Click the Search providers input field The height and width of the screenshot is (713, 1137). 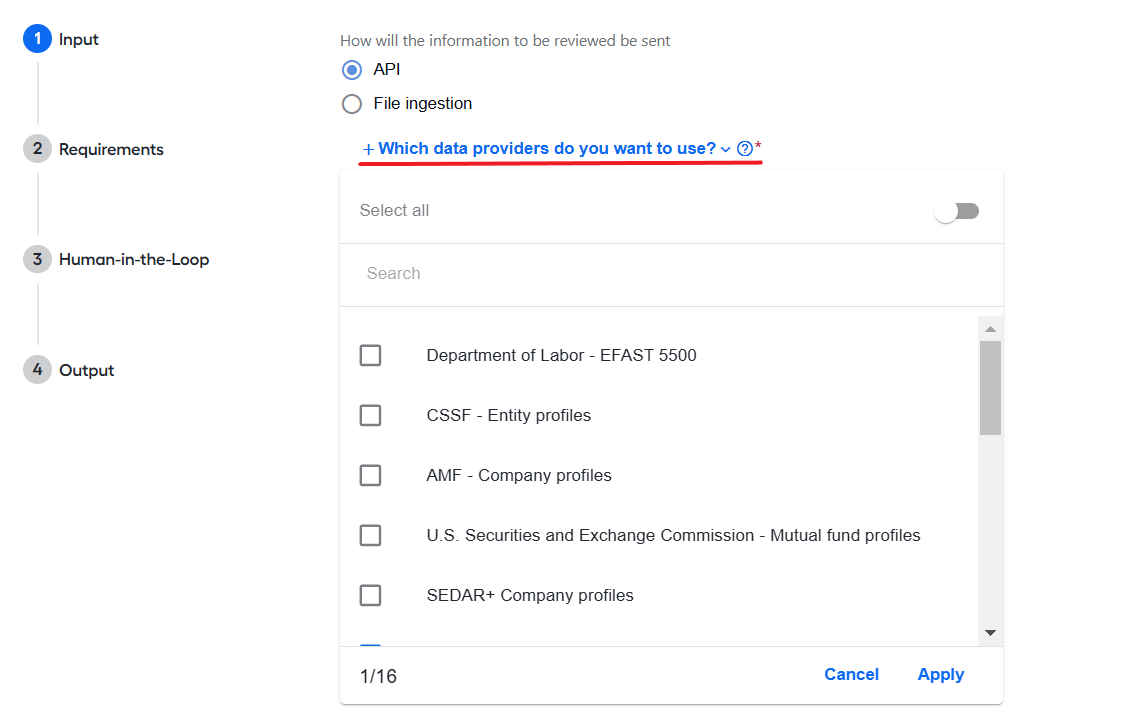point(671,273)
